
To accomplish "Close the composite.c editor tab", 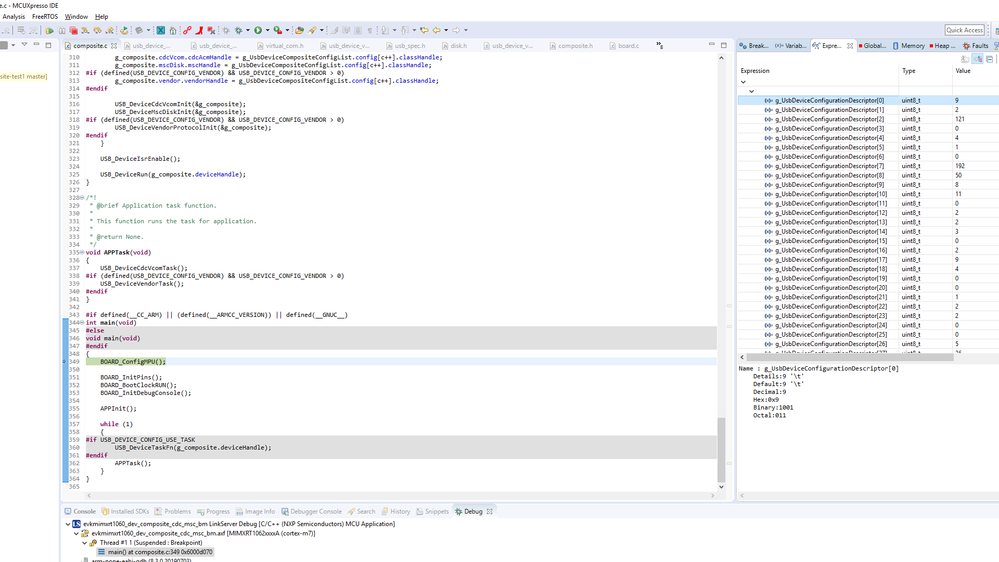I will click(114, 46).
